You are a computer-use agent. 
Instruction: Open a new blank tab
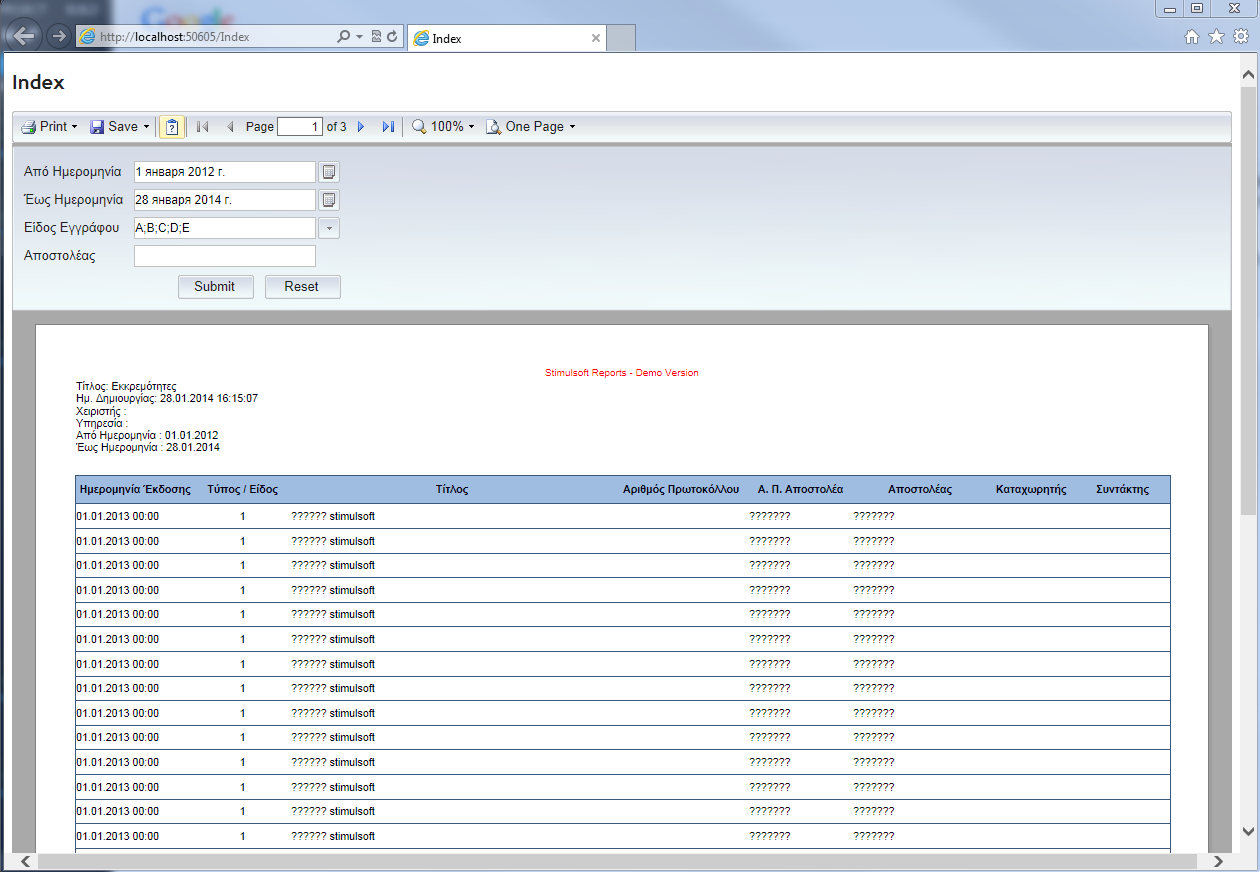tap(621, 38)
